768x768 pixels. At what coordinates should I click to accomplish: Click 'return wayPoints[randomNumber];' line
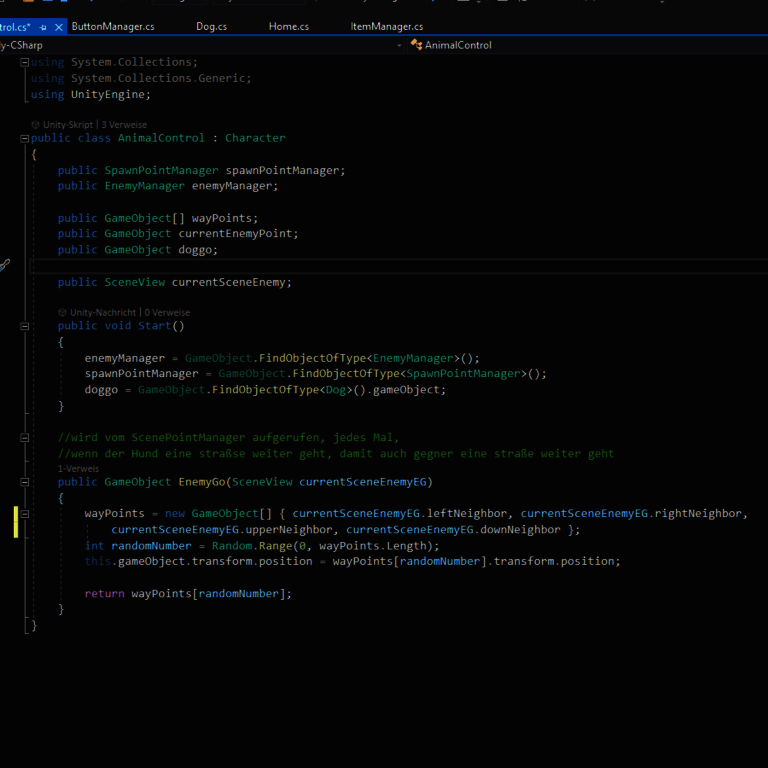click(188, 594)
